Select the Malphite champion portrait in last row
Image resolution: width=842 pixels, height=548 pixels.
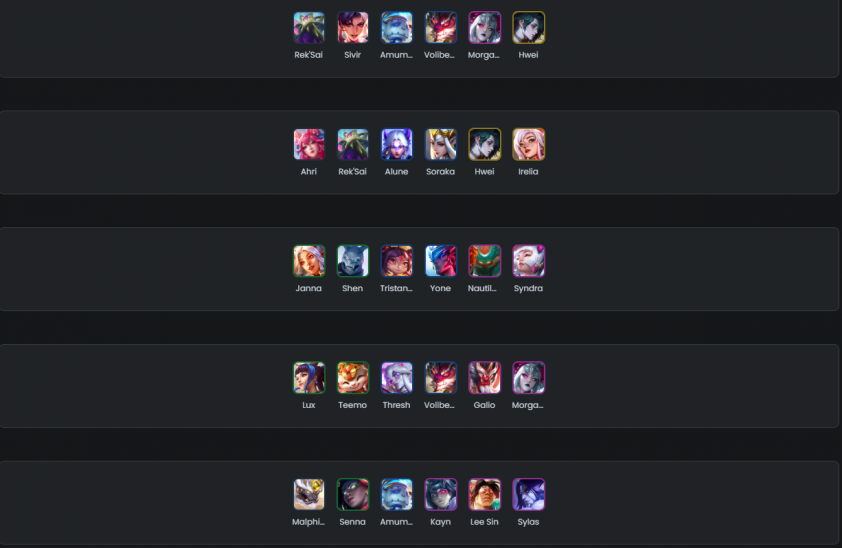309,494
